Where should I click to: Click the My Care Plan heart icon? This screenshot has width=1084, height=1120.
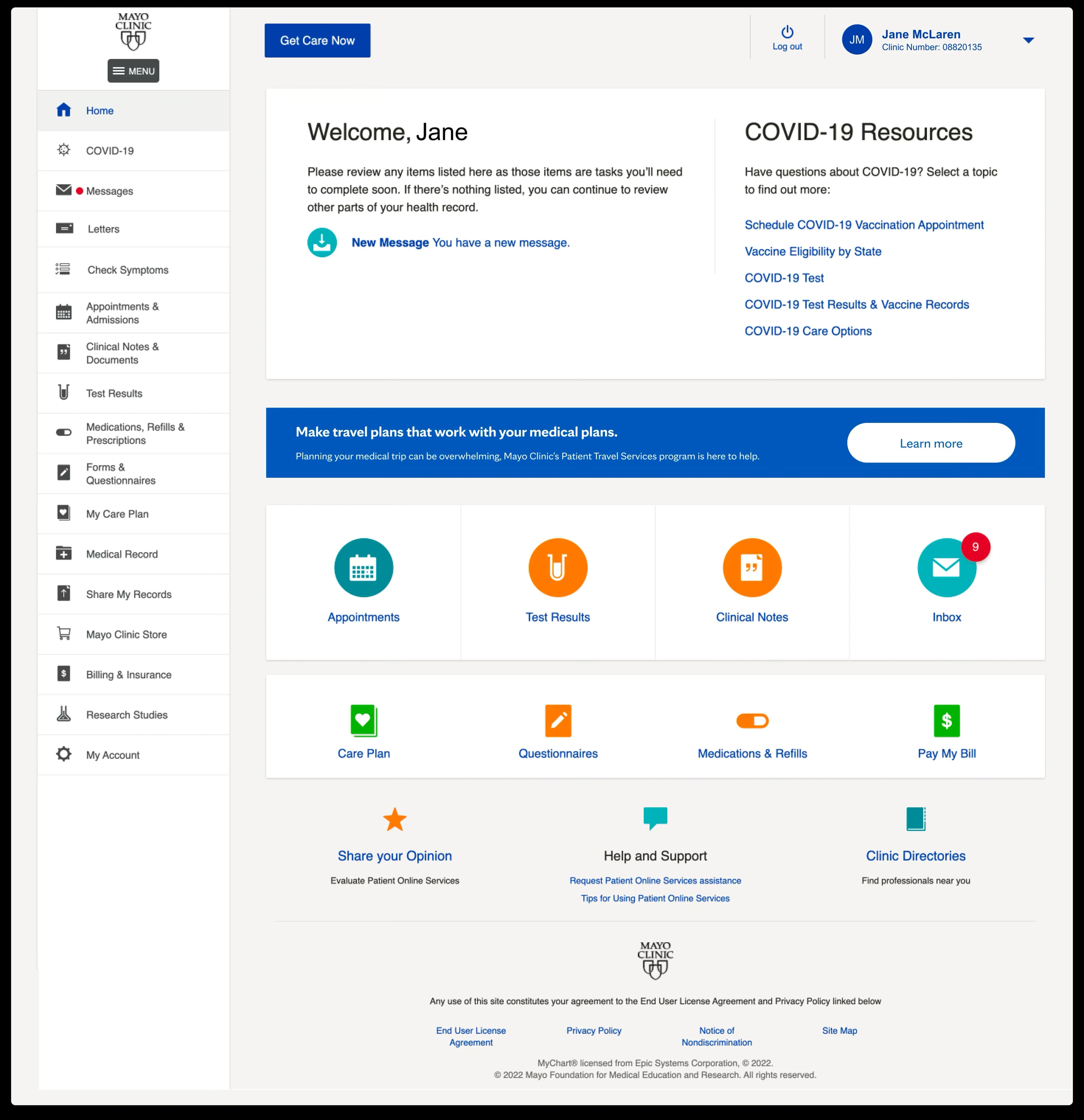64,513
